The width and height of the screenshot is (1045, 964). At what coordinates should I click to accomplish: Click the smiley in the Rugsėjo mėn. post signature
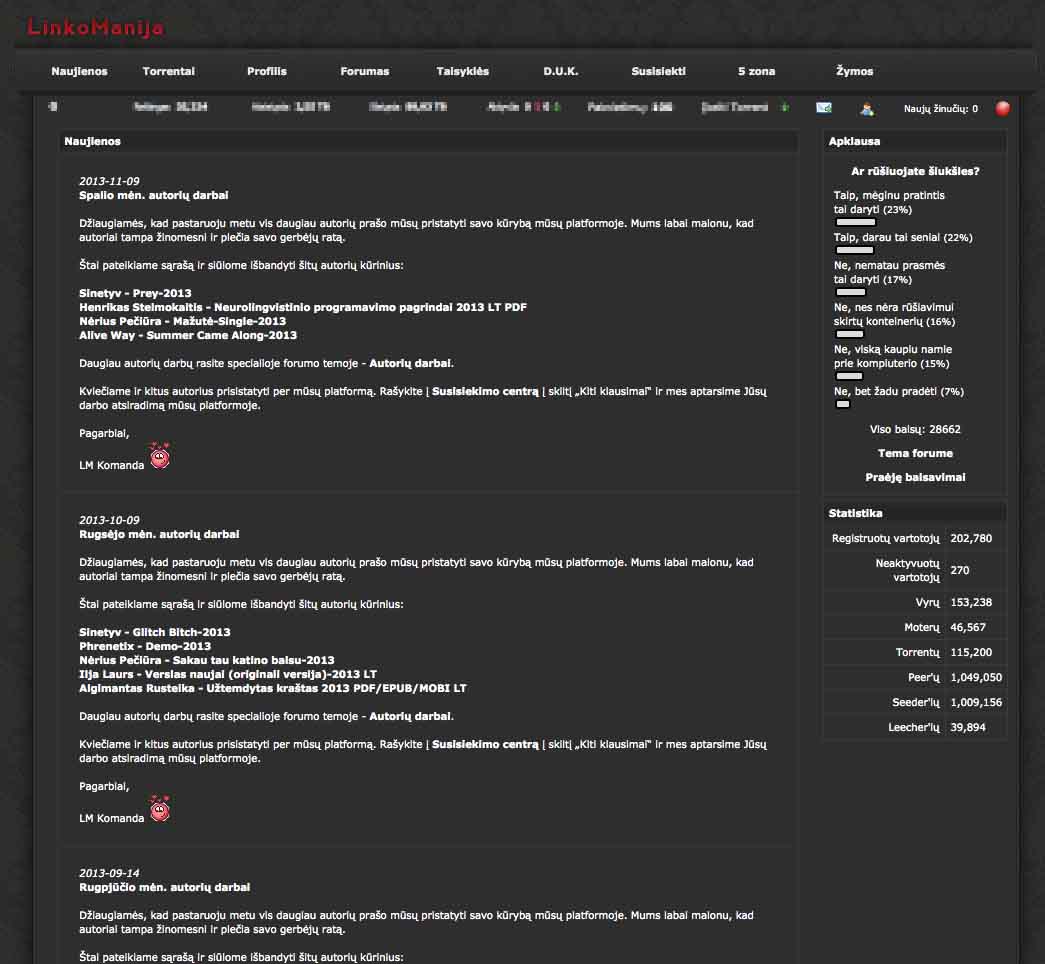pos(158,810)
